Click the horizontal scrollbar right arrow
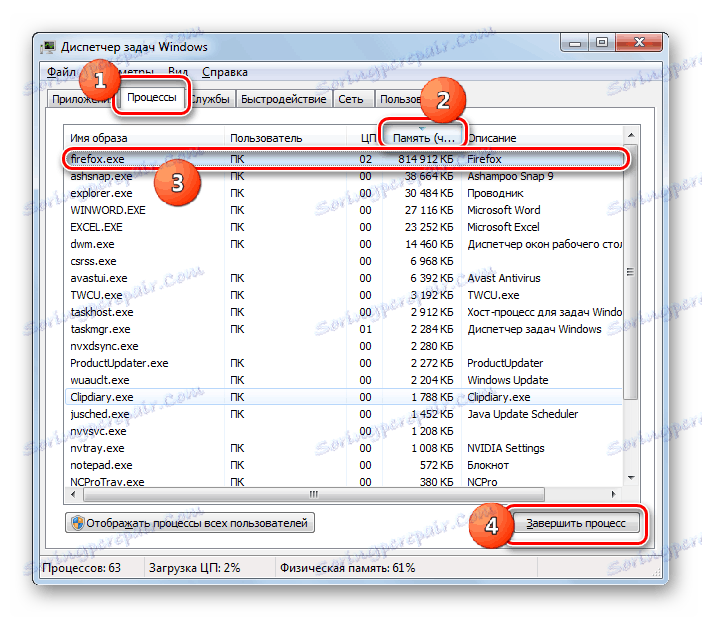Viewport: 702px width, 618px height. point(613,494)
